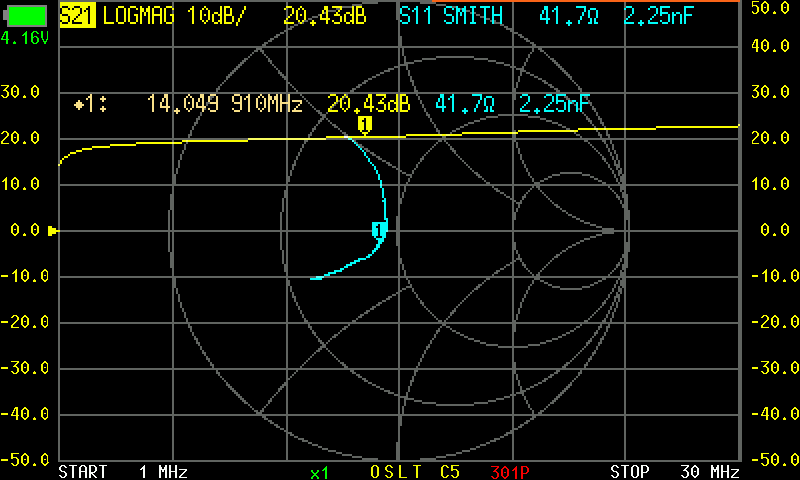This screenshot has width=800, height=480.
Task: Click the LOGMAG 10dB/ trace format text
Action: point(174,16)
